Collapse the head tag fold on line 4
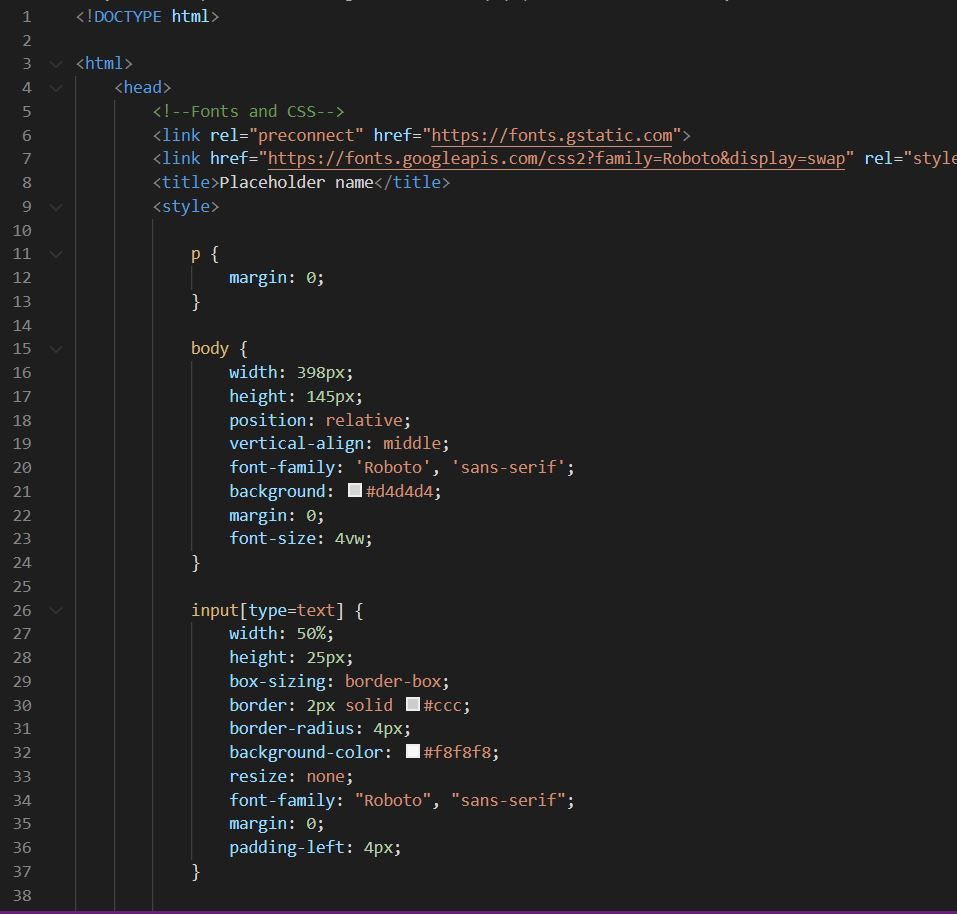 click(x=56, y=88)
